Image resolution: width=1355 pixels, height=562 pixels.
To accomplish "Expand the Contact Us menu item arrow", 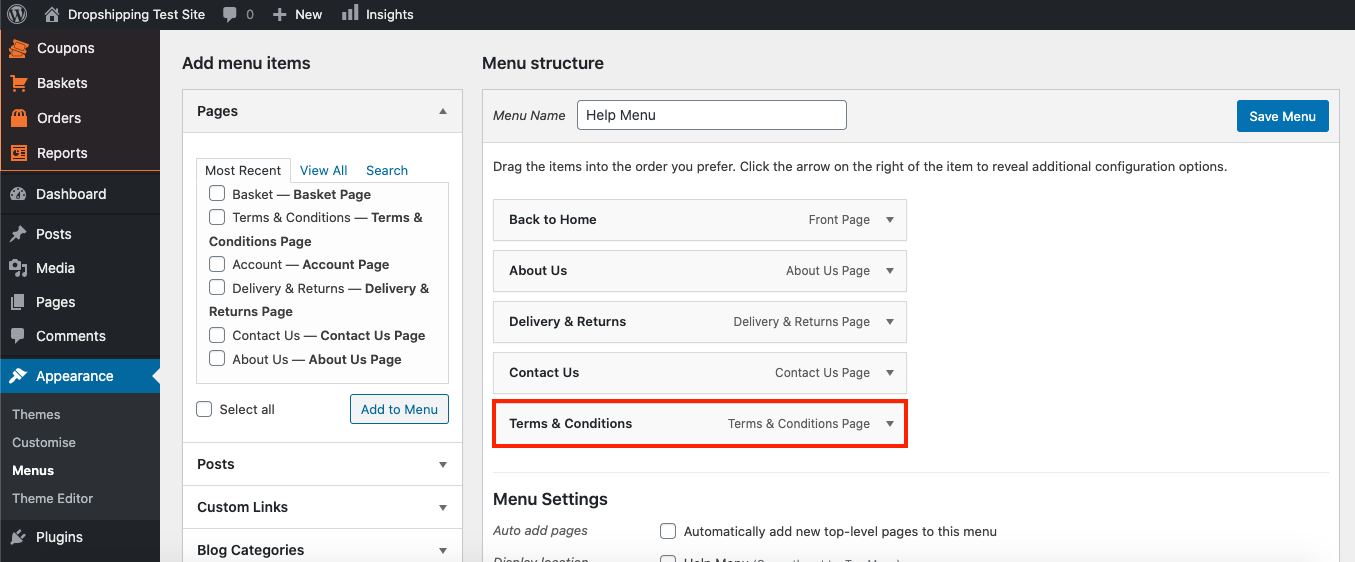I will click(x=890, y=373).
